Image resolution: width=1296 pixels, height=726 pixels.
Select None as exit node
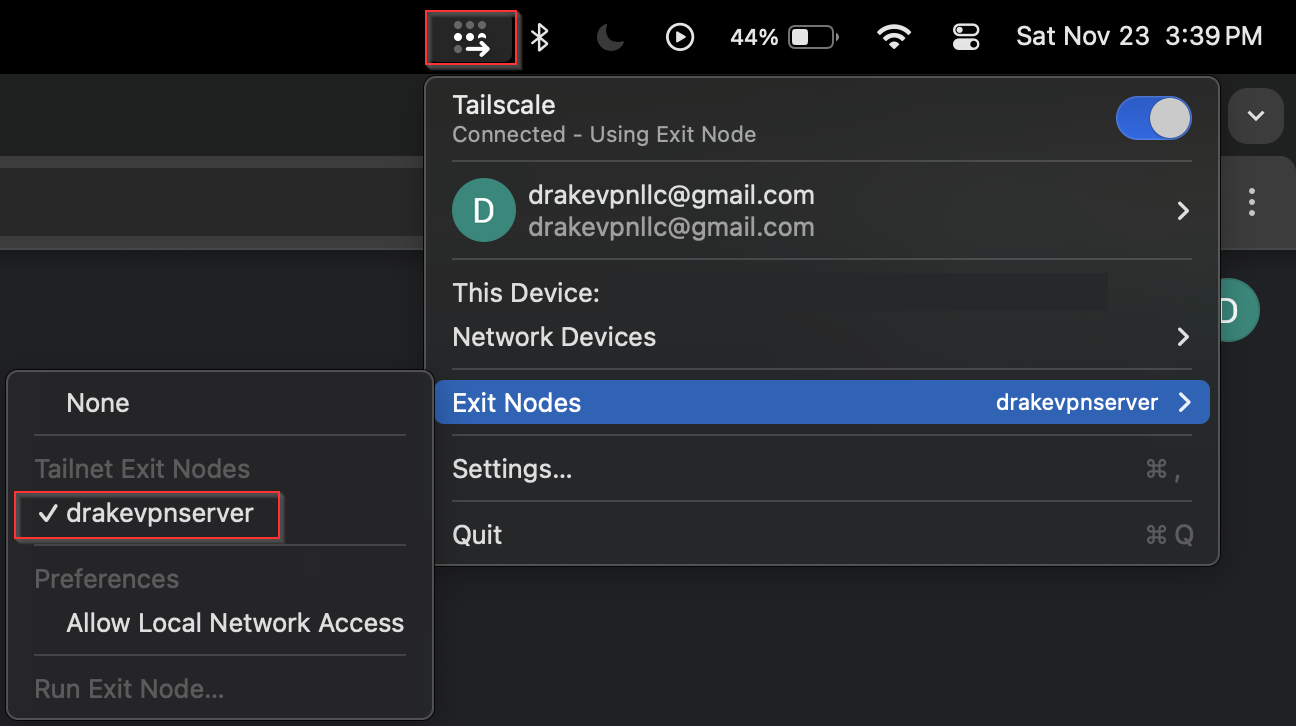tap(220, 403)
